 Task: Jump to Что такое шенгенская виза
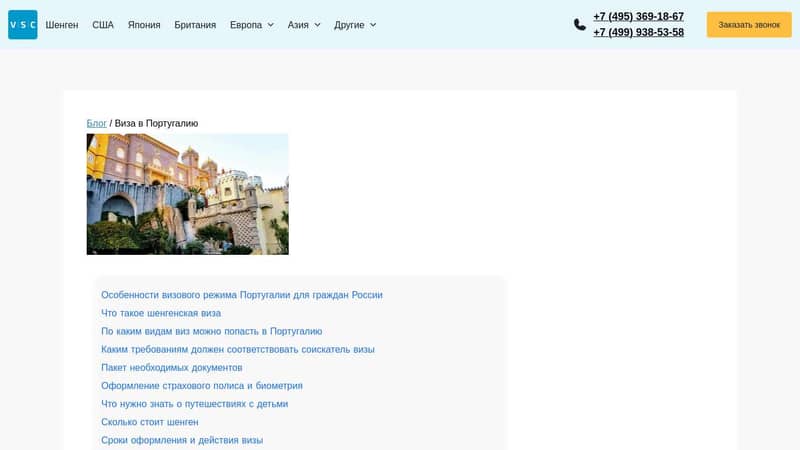[161, 313]
